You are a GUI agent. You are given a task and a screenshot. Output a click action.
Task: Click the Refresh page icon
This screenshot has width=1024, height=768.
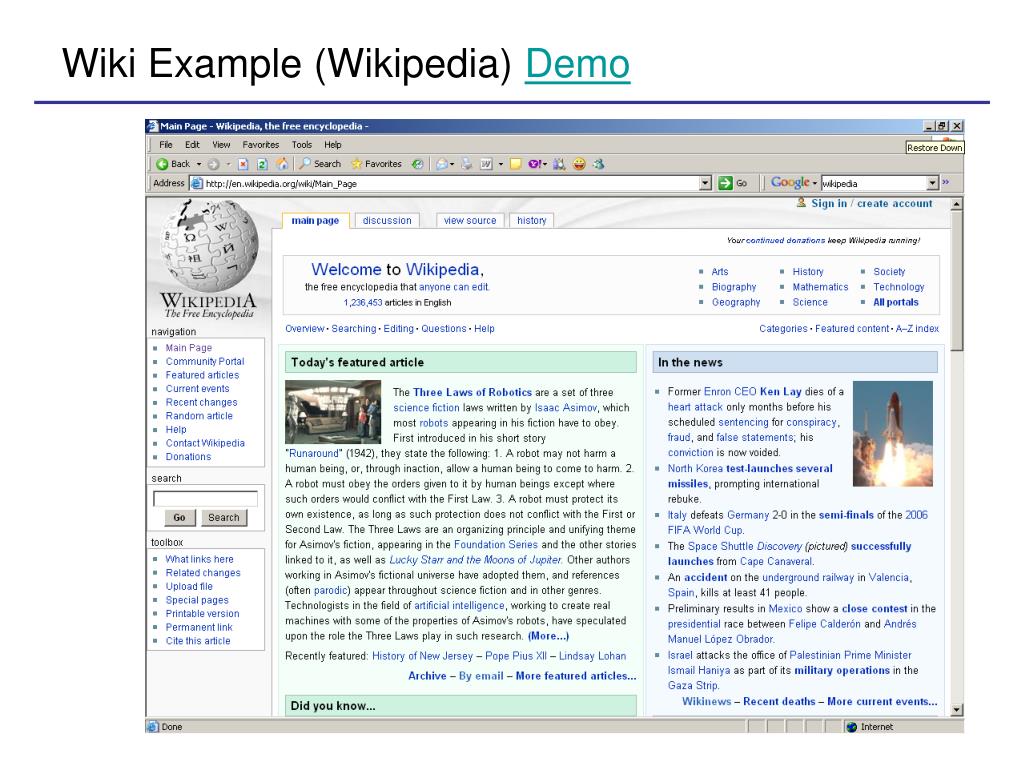click(262, 164)
